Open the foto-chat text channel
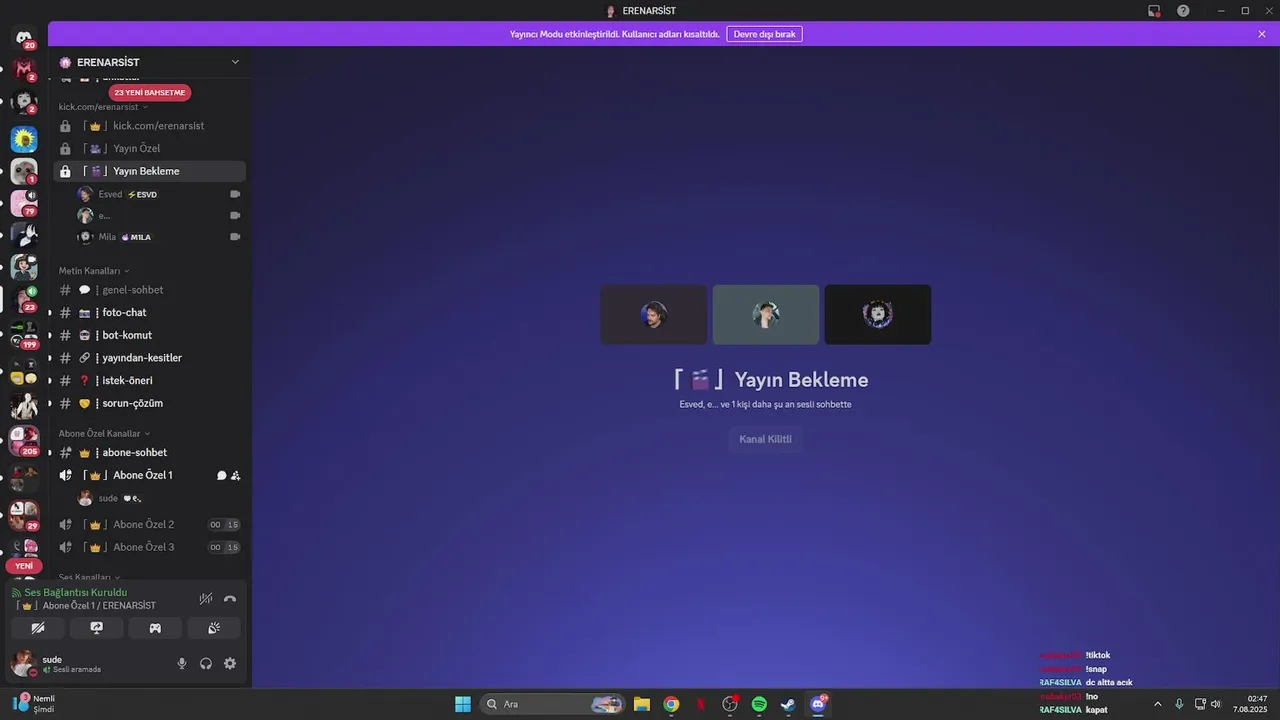 [150, 312]
